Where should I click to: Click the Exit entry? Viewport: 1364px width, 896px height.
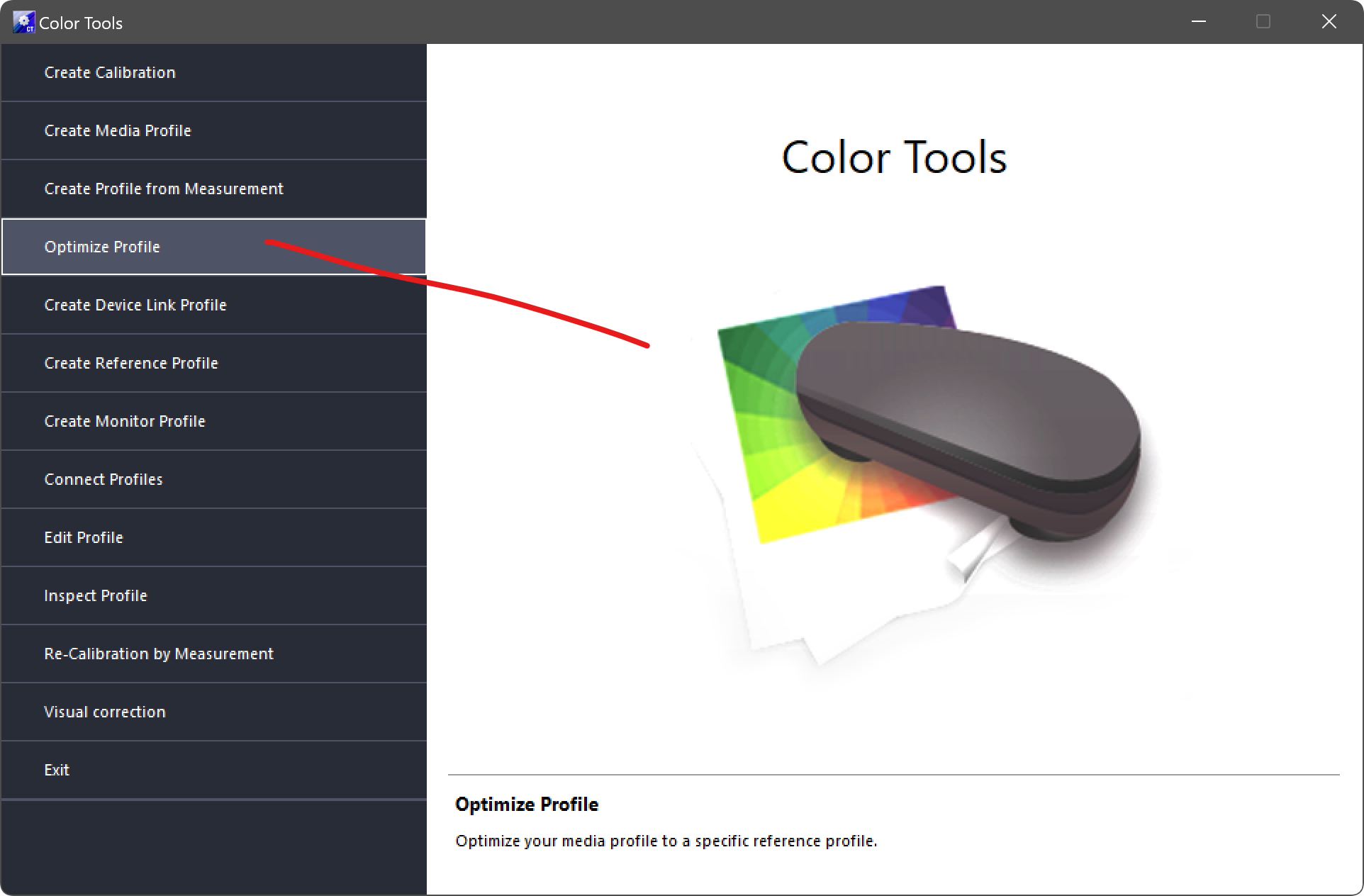57,770
